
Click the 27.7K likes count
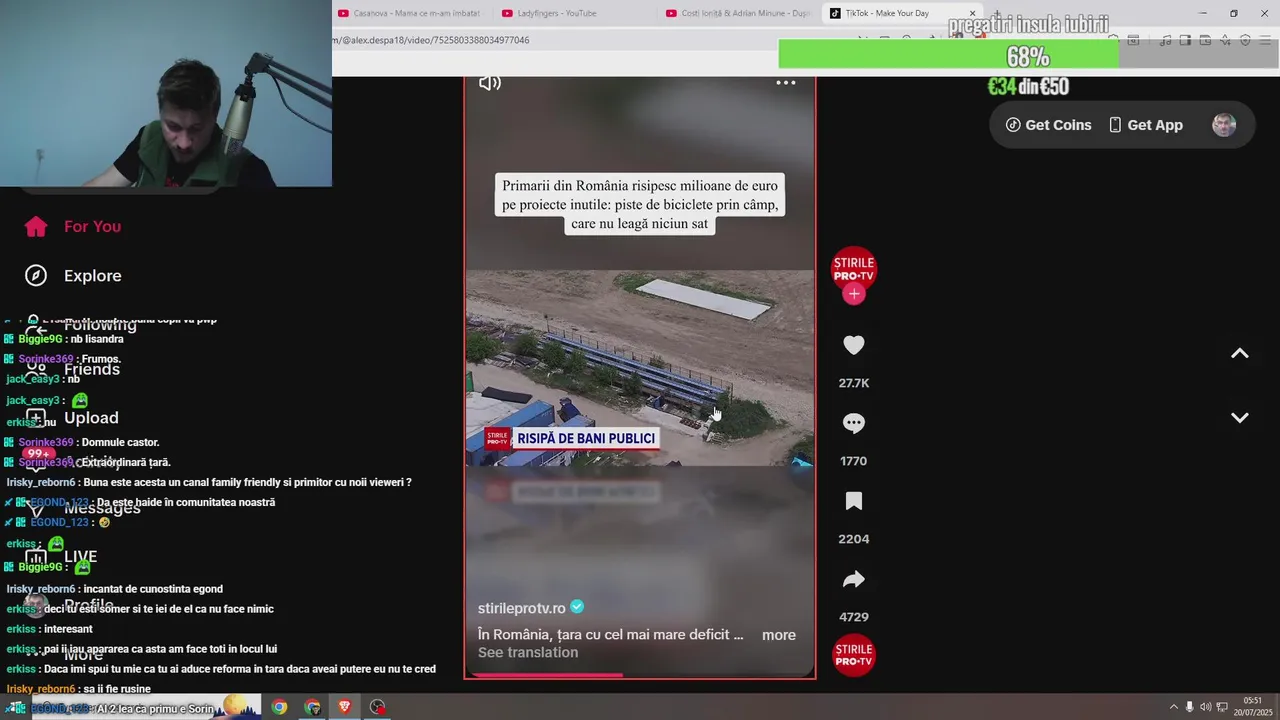click(854, 383)
